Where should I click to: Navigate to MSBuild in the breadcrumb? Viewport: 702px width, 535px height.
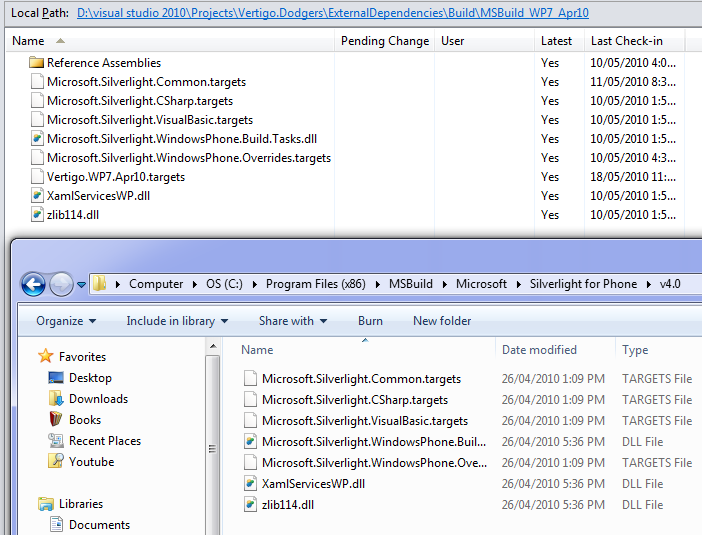(411, 284)
